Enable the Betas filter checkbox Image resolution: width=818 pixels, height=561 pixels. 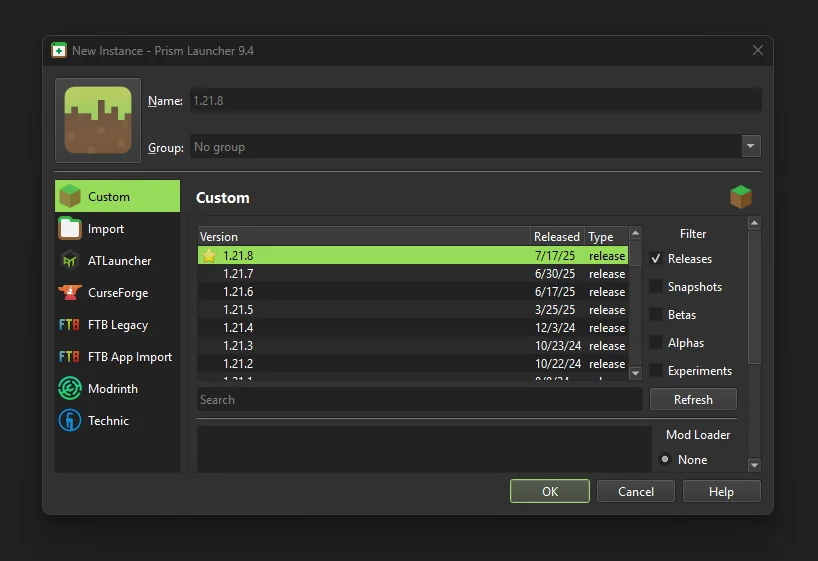(656, 315)
